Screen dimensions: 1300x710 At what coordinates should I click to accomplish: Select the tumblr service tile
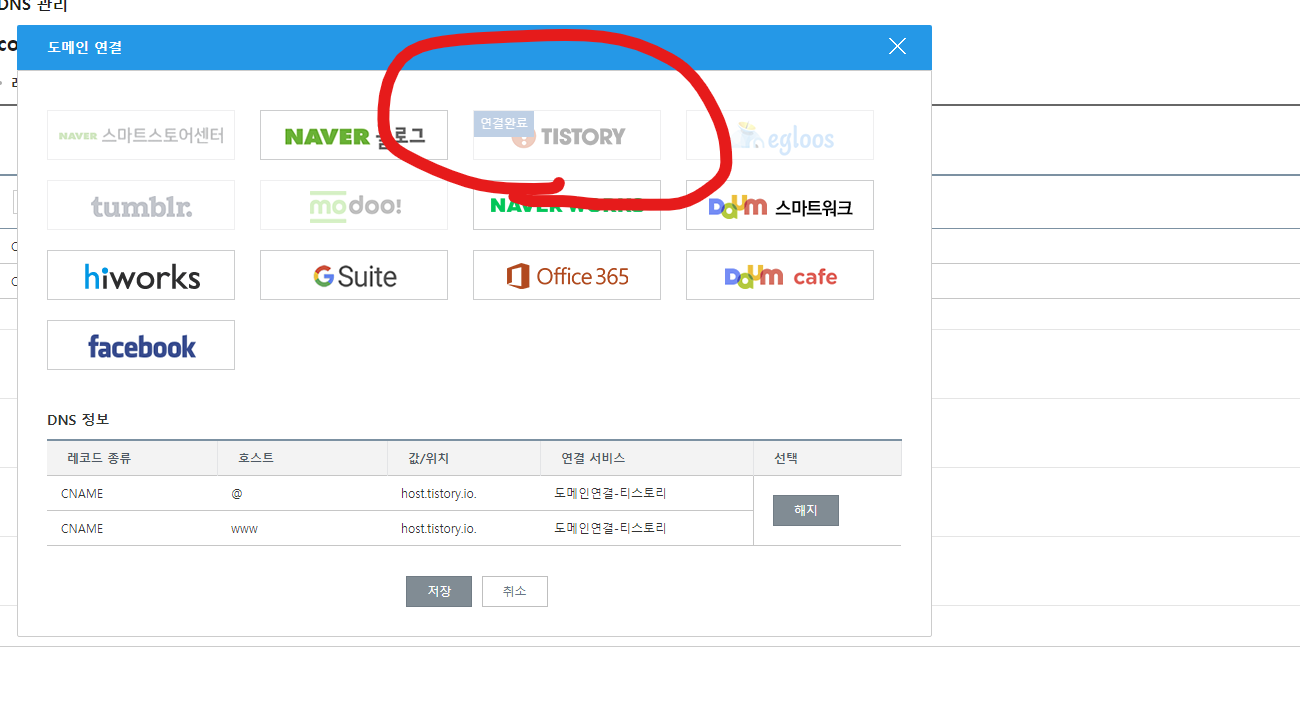click(x=141, y=205)
